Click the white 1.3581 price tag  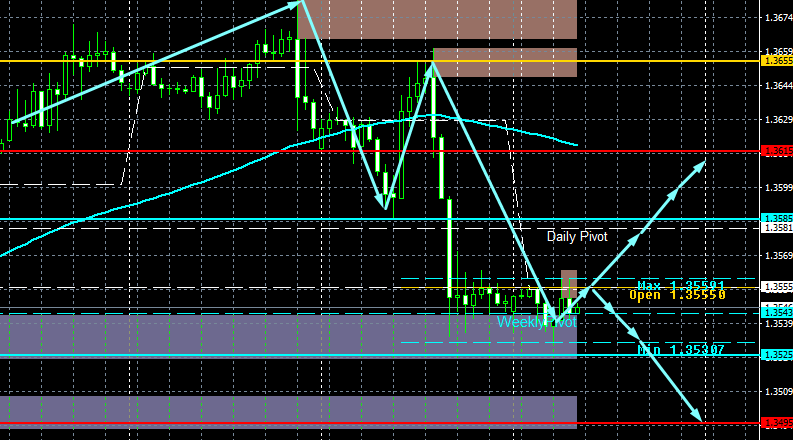point(777,228)
